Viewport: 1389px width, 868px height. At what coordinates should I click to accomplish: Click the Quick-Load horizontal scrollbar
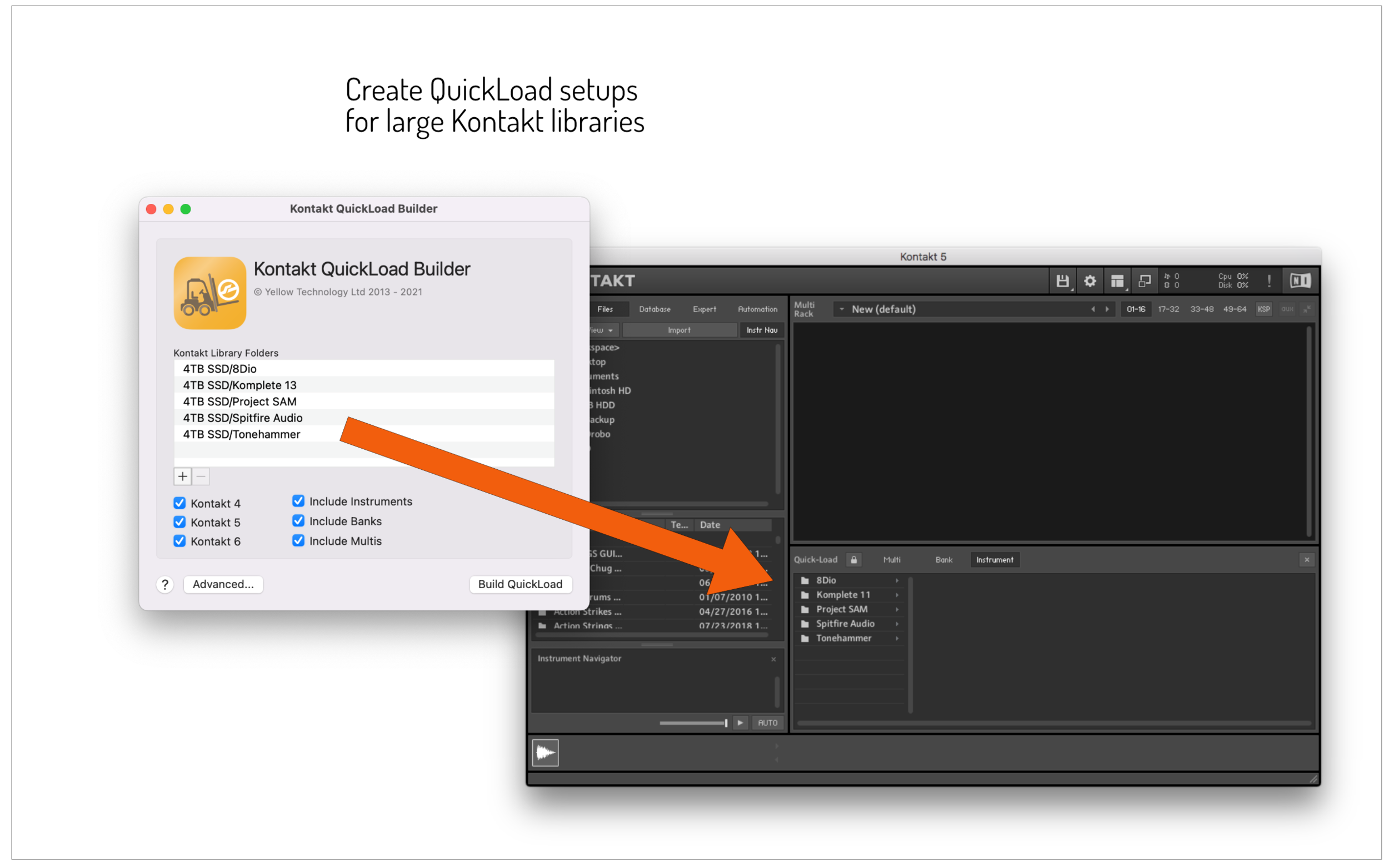click(1054, 723)
